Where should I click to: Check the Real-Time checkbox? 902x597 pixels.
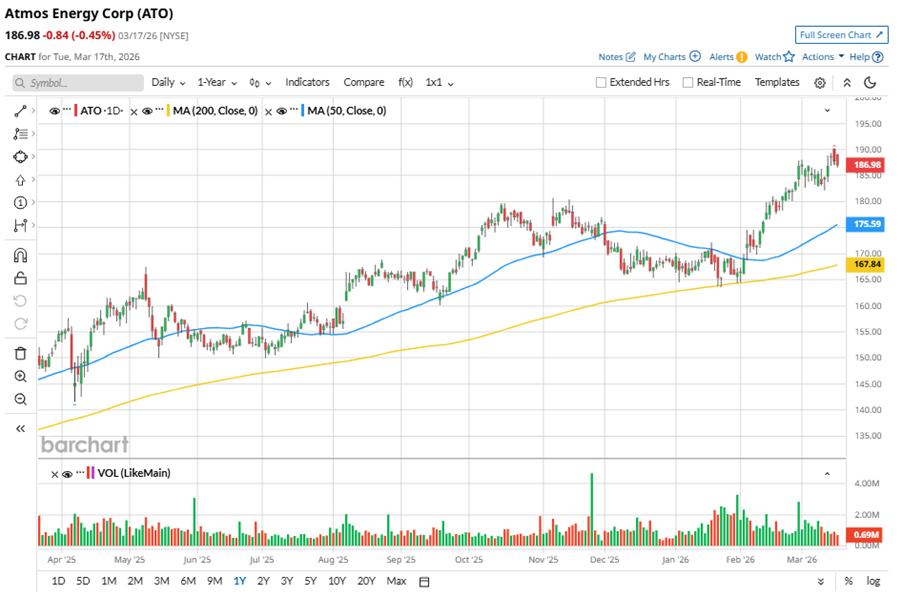coord(687,83)
